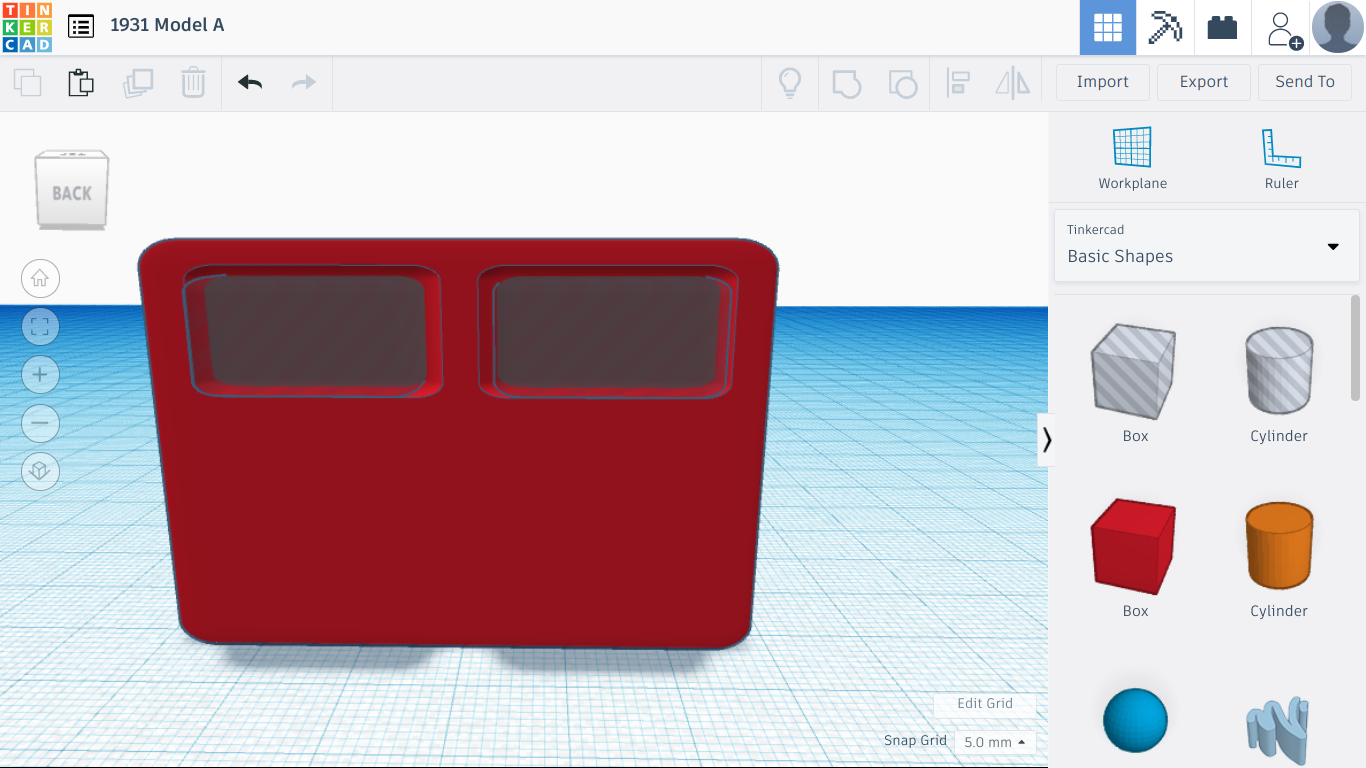
Task: Open the Blocks pickaxe mode
Action: (x=1165, y=27)
